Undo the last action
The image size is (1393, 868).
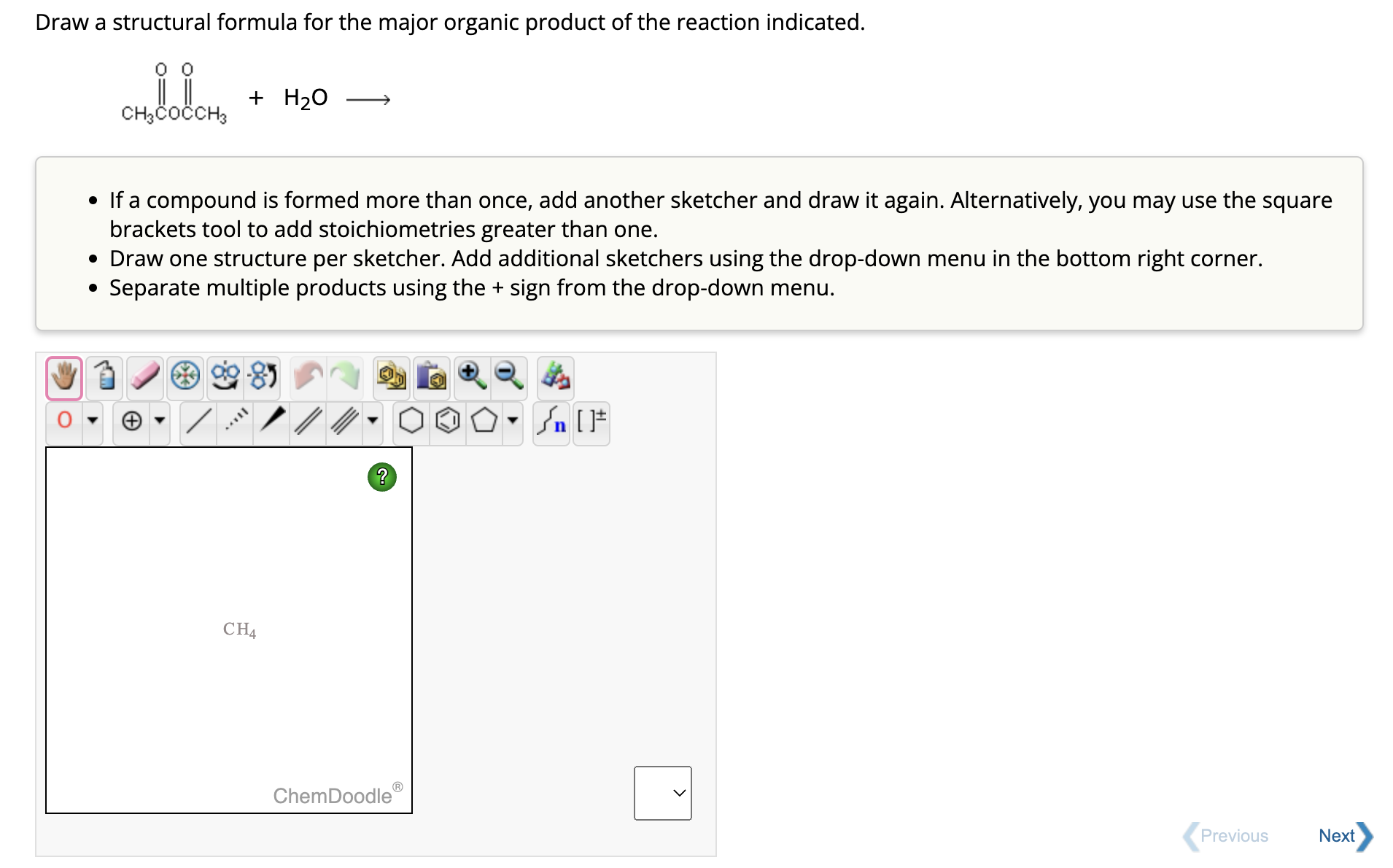[x=308, y=377]
